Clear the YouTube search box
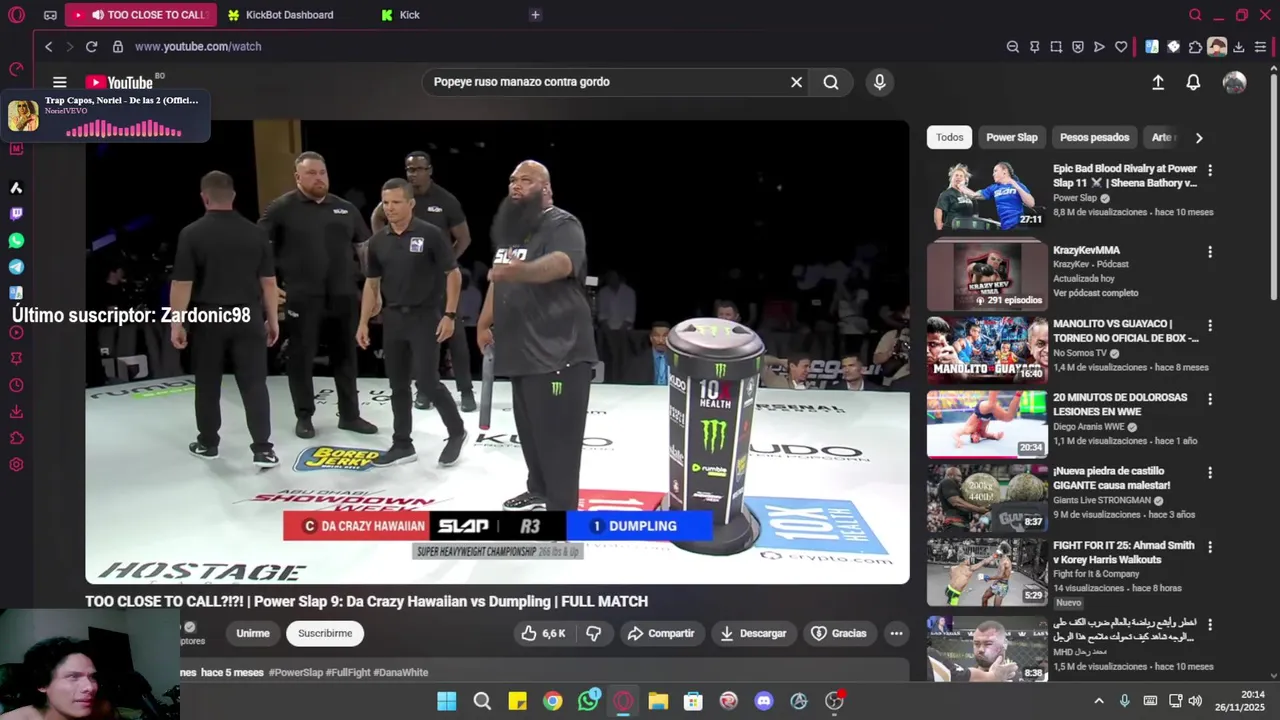 pyautogui.click(x=796, y=82)
